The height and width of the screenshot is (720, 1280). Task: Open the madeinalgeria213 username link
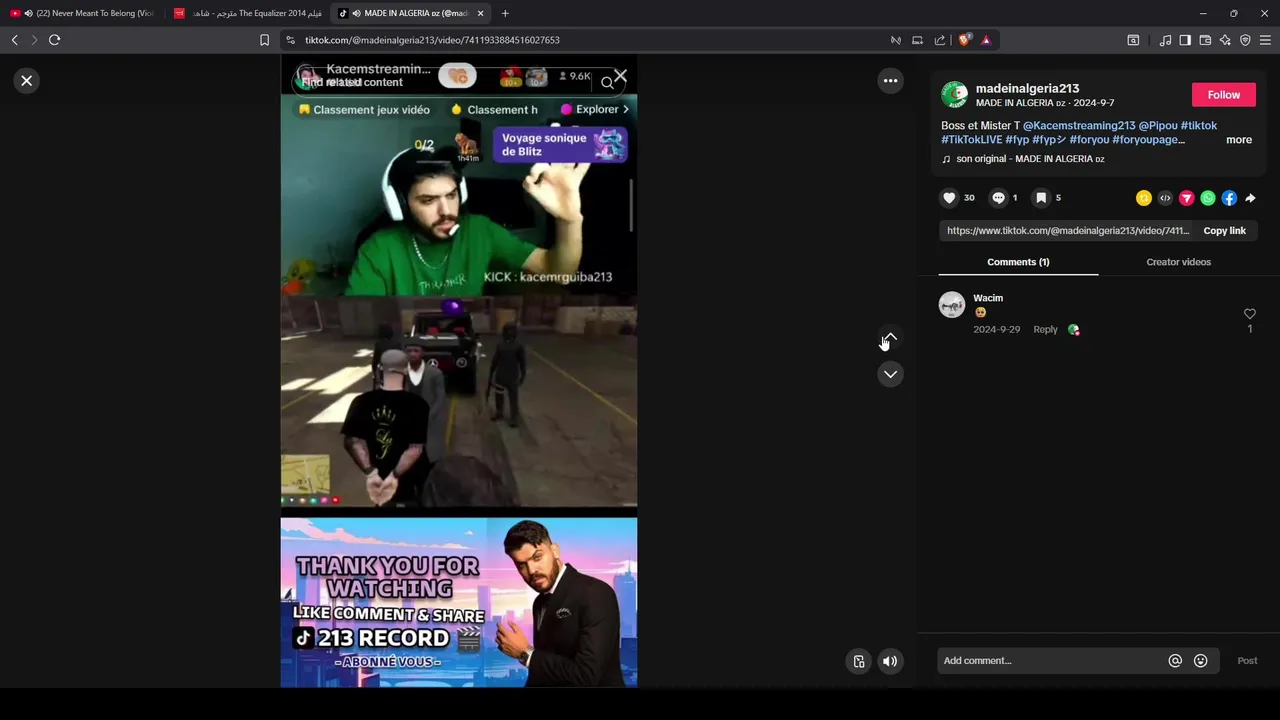1027,89
